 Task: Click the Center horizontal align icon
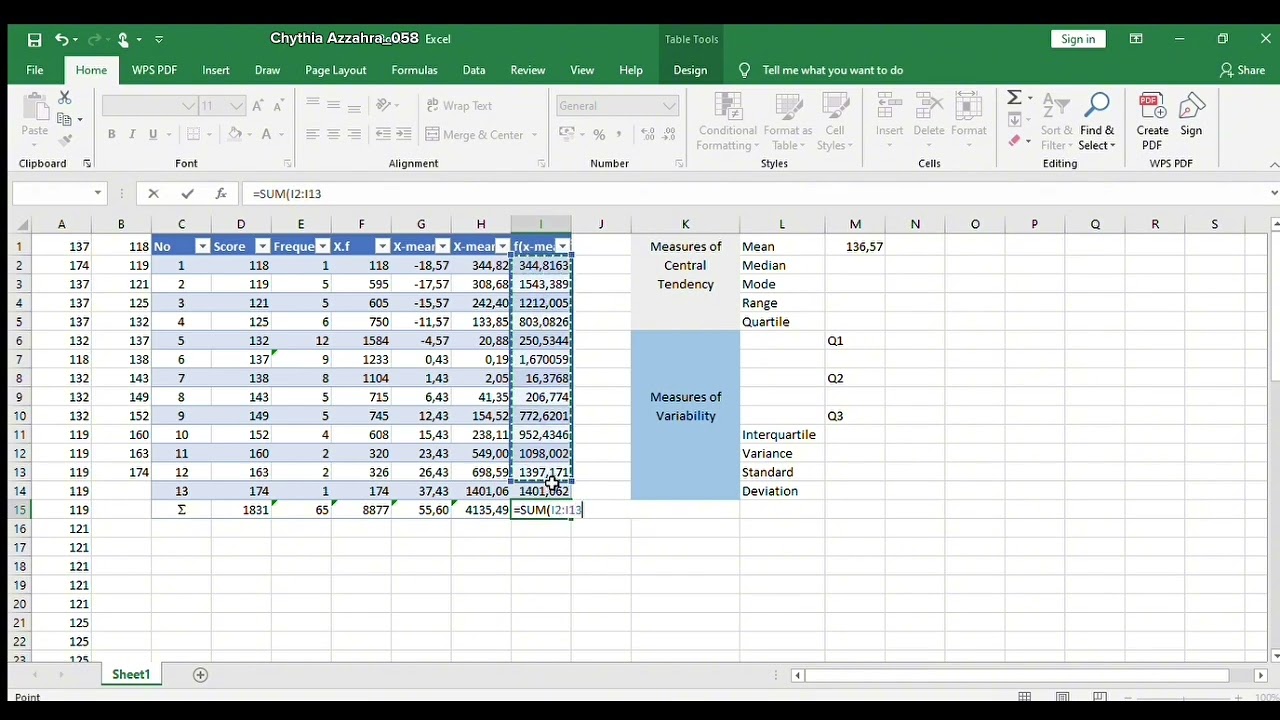point(333,134)
